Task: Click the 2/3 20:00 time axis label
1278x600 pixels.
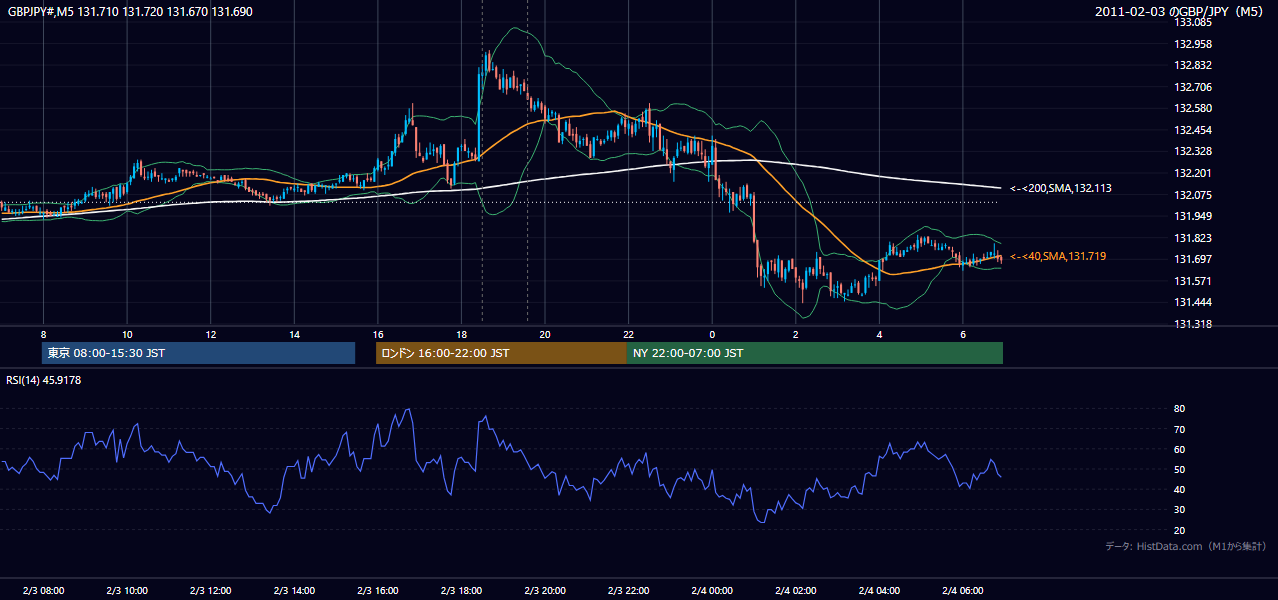Action: click(x=545, y=591)
